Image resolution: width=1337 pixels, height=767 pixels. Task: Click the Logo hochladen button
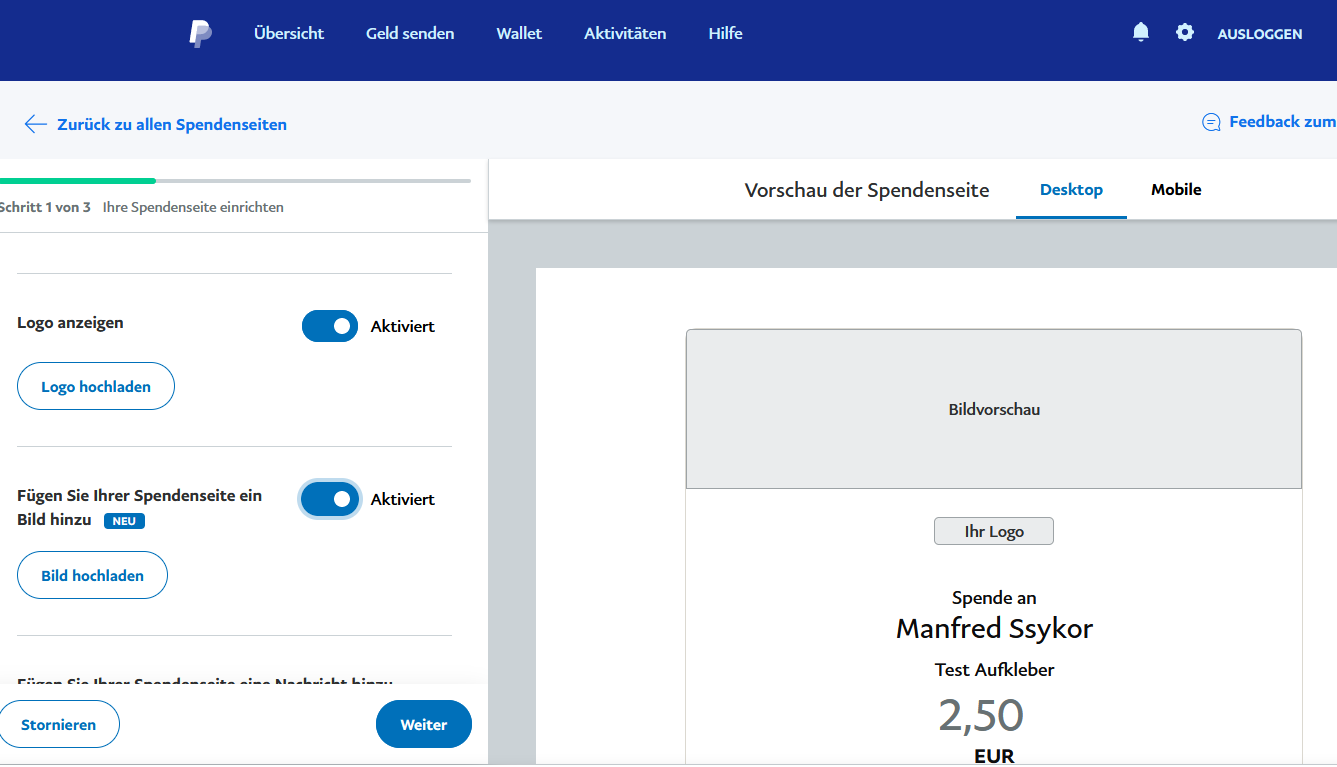pos(96,387)
